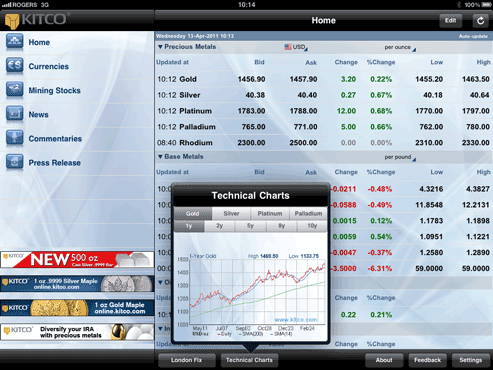Switch to the Silver chart tab
This screenshot has width=493, height=370.
tap(231, 213)
